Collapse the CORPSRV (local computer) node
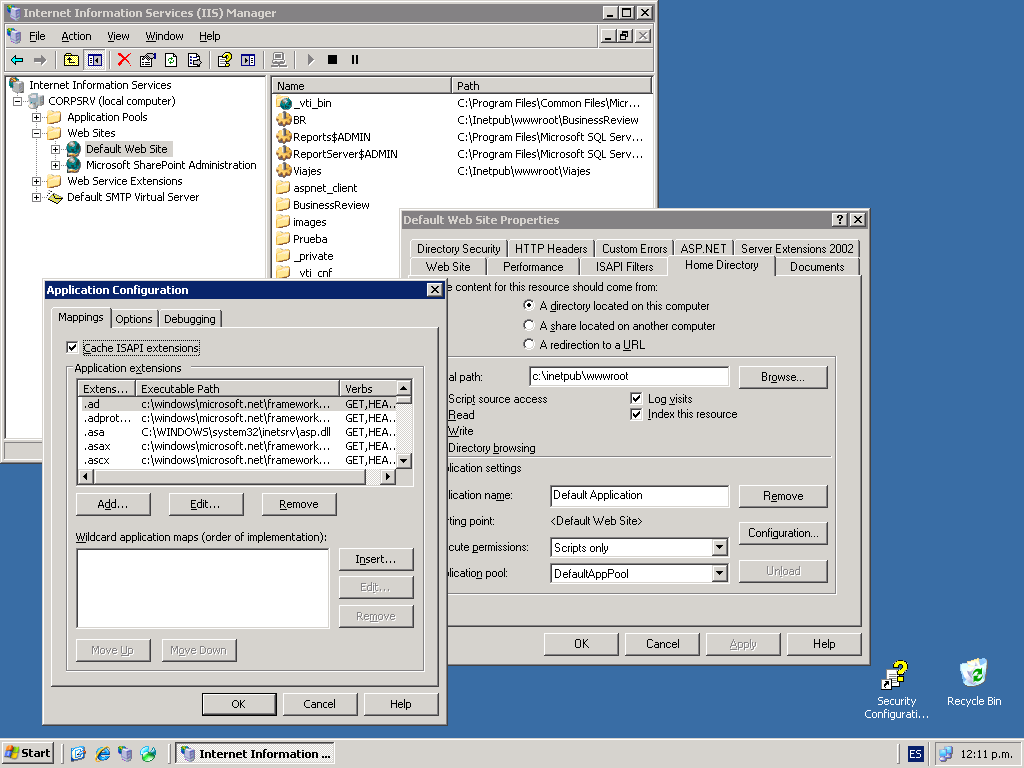The width and height of the screenshot is (1024, 768). 18,101
